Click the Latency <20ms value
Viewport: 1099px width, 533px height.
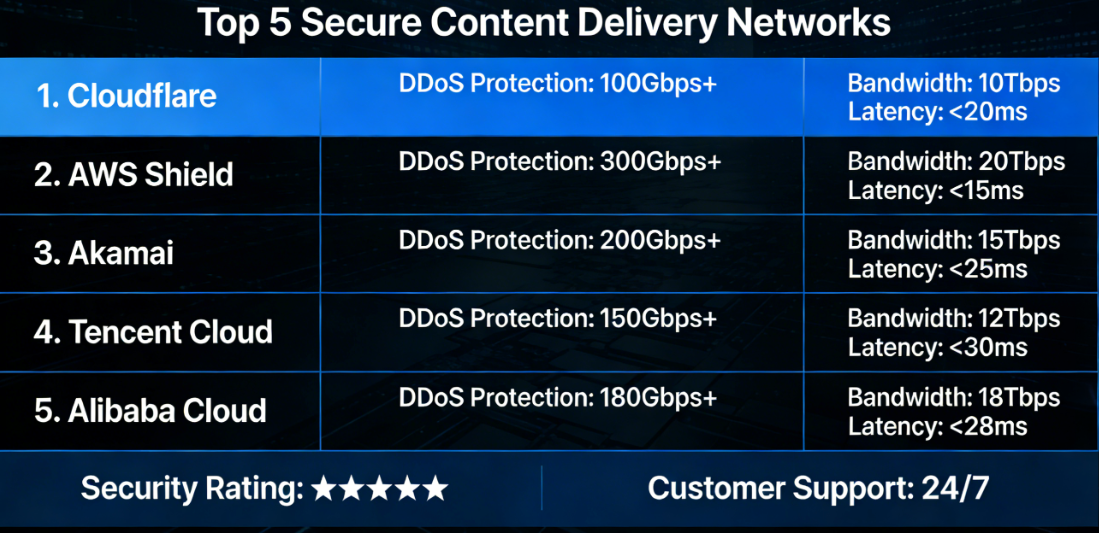tap(938, 111)
